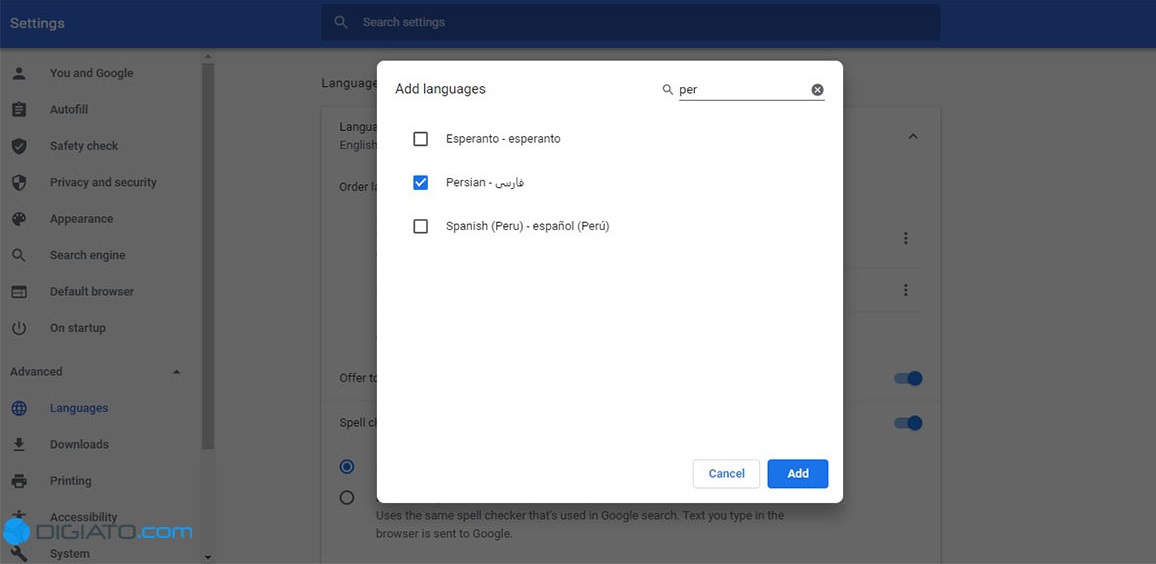1156x564 pixels.
Task: Check the Spanish (Peru) checkbox
Action: click(421, 226)
